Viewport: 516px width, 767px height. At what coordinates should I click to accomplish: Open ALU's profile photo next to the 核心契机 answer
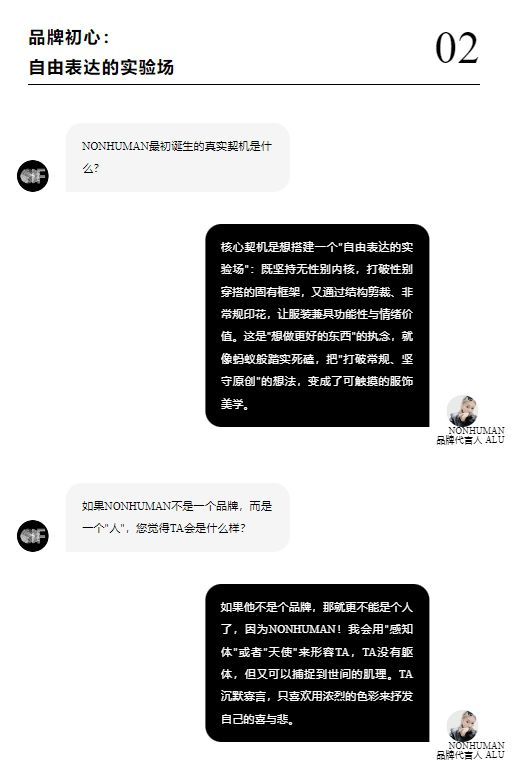(462, 410)
